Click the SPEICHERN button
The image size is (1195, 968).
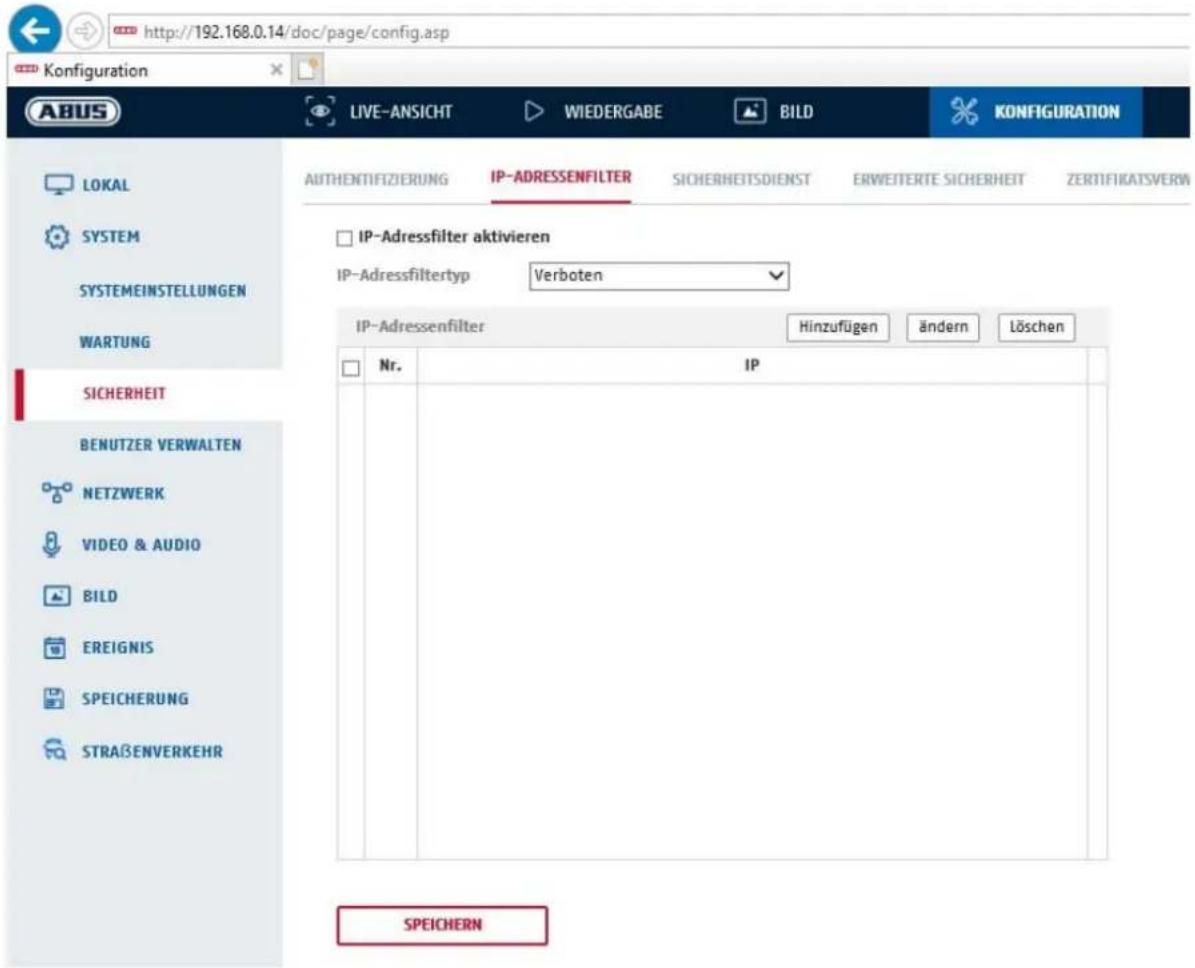pyautogui.click(x=442, y=925)
